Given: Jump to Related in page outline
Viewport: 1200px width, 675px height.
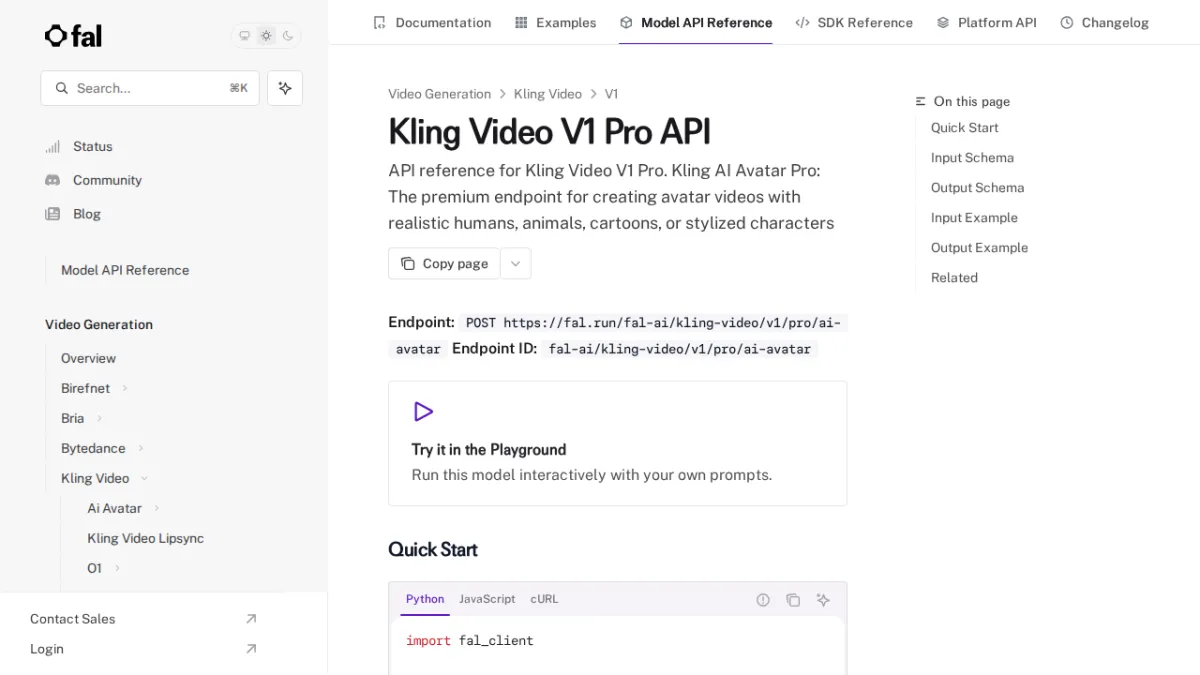Looking at the screenshot, I should pos(954,278).
